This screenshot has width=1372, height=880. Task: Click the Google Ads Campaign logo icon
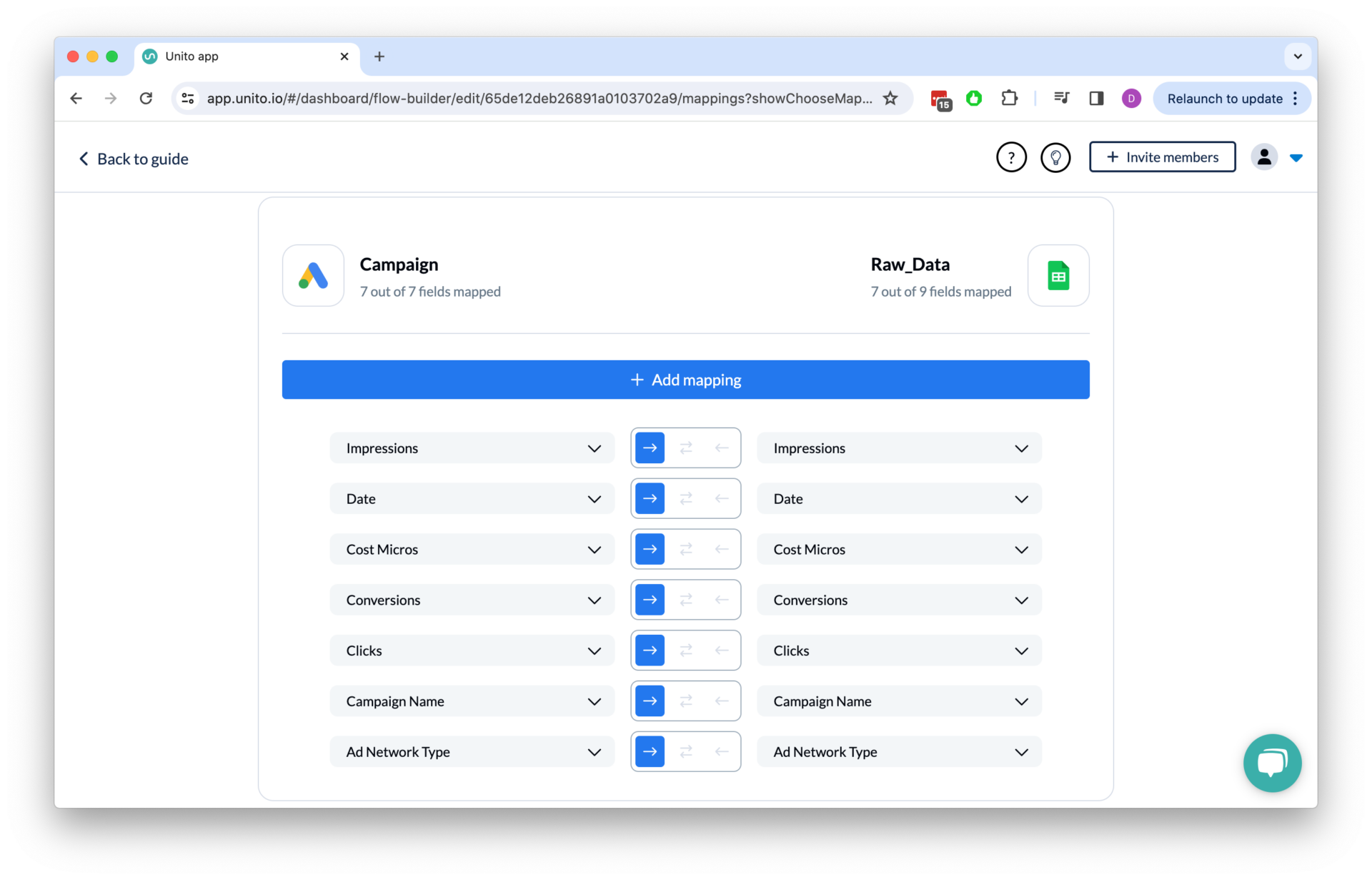(x=313, y=275)
